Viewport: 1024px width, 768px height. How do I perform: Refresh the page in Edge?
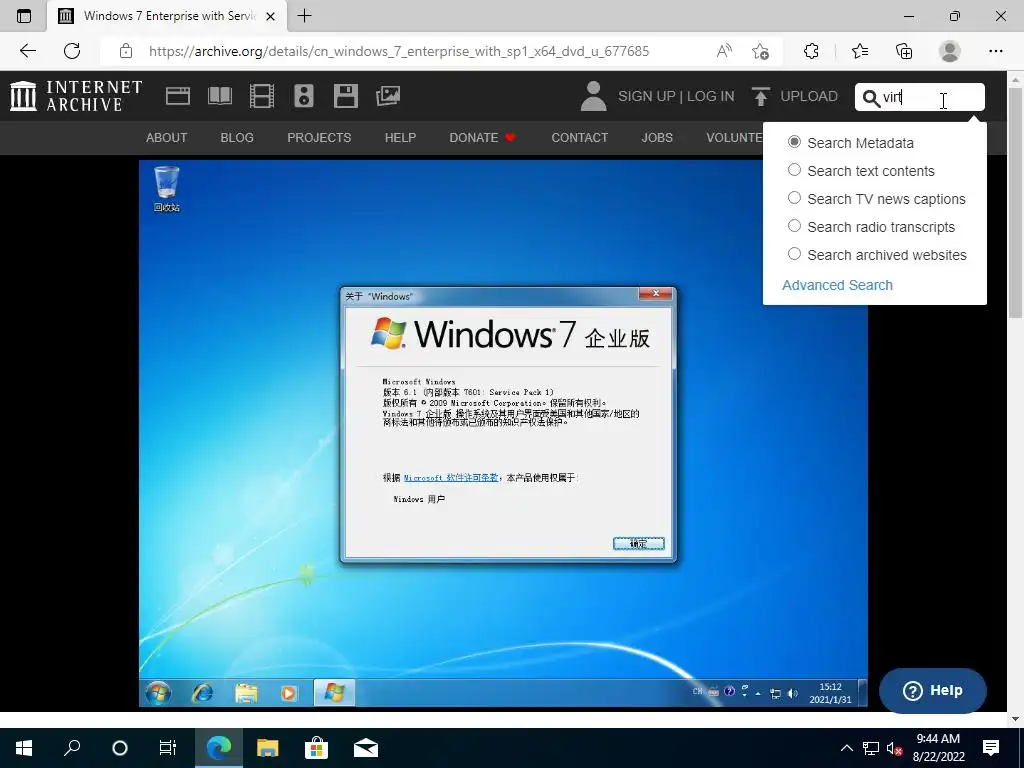[x=72, y=51]
